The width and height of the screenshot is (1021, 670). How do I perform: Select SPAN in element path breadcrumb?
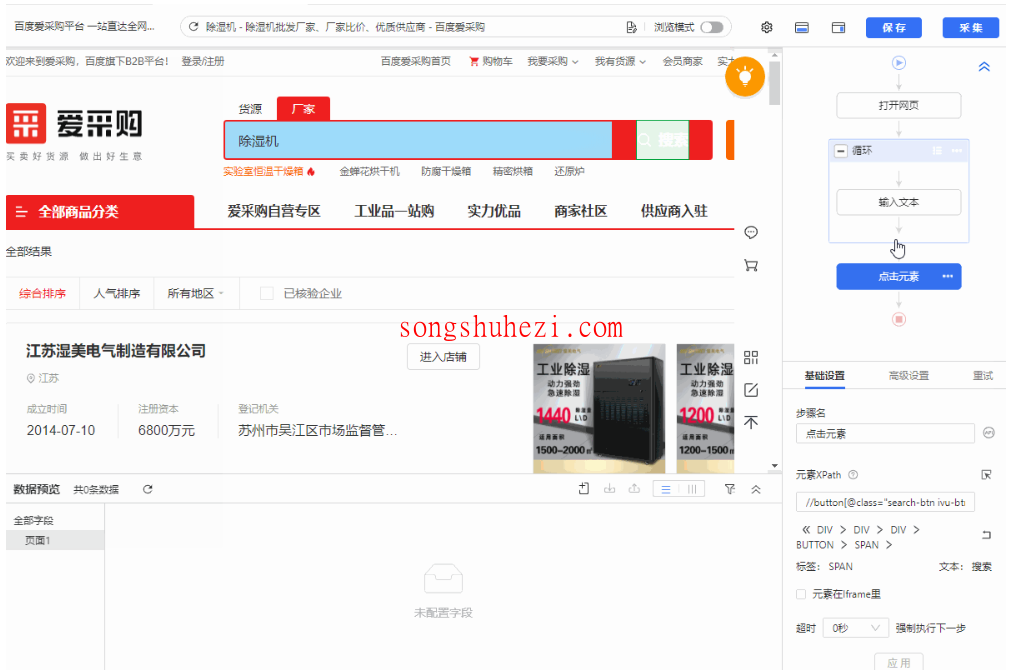pyautogui.click(x=866, y=545)
